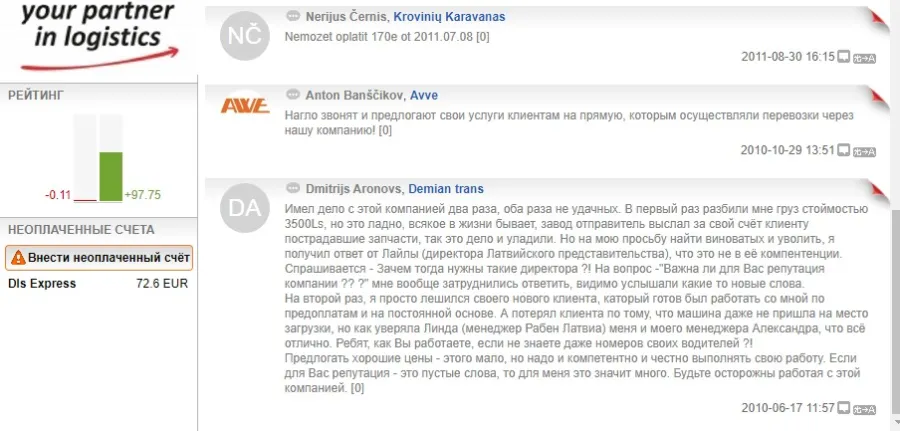Translate the Nerijus Černis review
This screenshot has height=431, width=900.
point(864,57)
